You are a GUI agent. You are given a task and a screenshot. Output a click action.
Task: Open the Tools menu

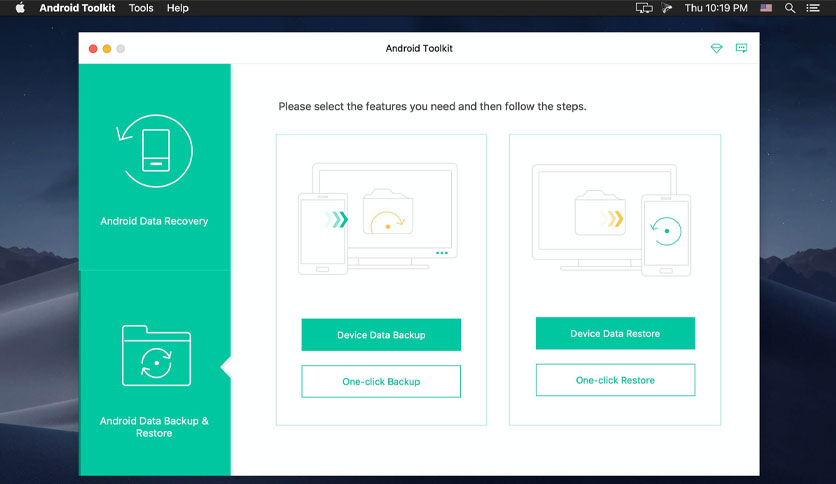tap(141, 8)
